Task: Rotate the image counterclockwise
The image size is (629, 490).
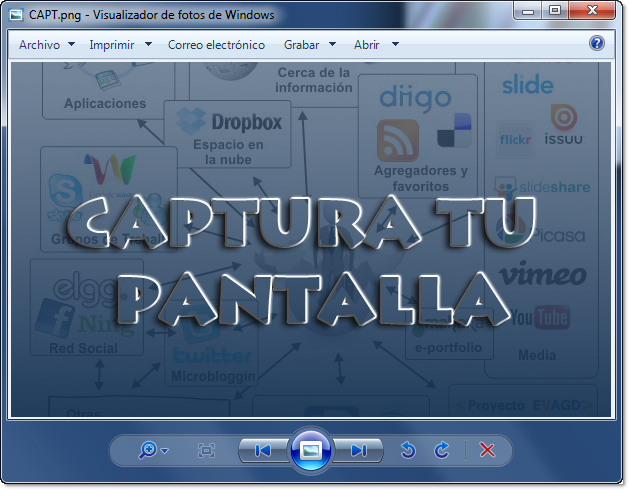Action: click(x=408, y=450)
